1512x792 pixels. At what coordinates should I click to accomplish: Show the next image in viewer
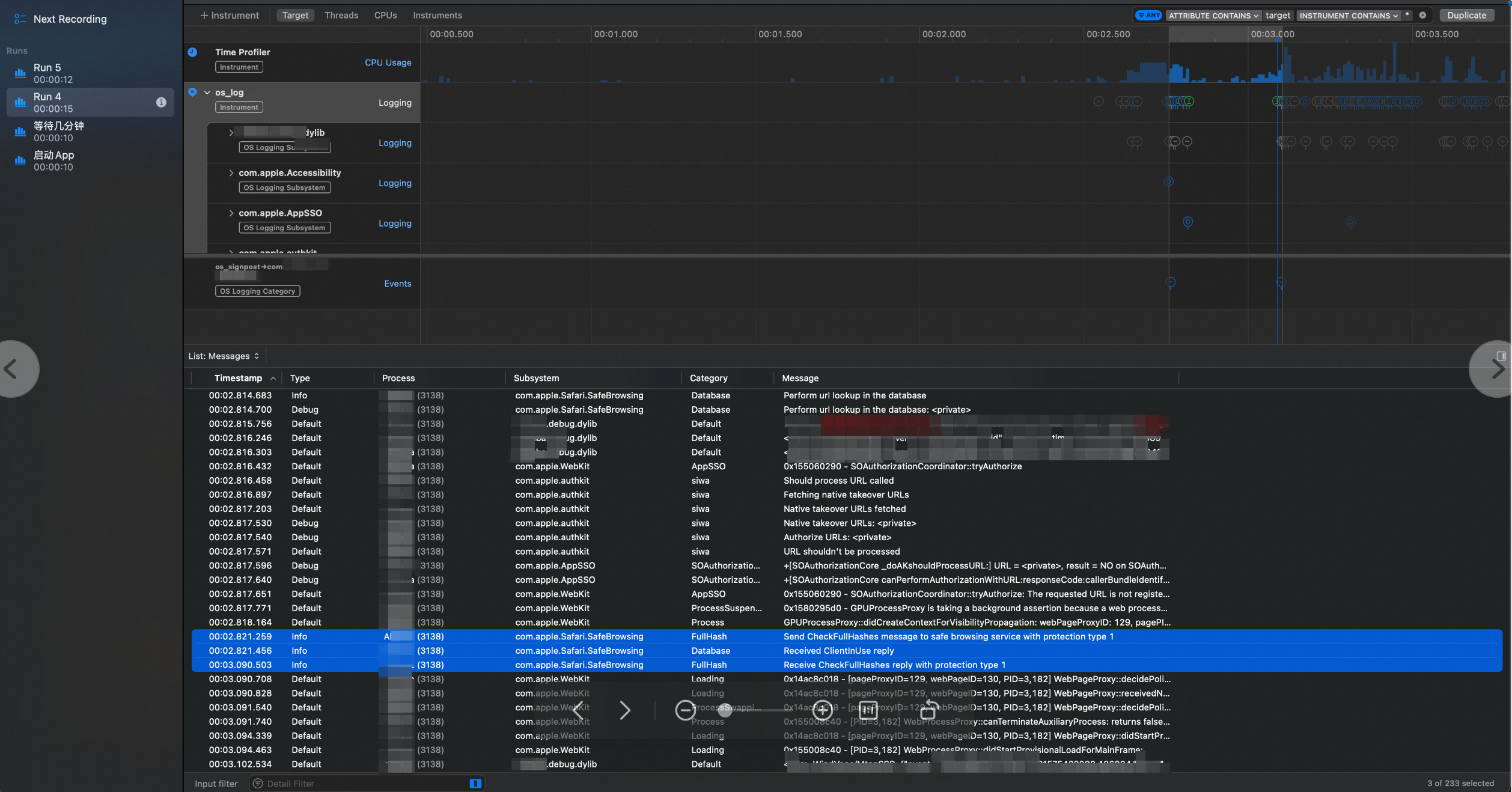(x=625, y=710)
